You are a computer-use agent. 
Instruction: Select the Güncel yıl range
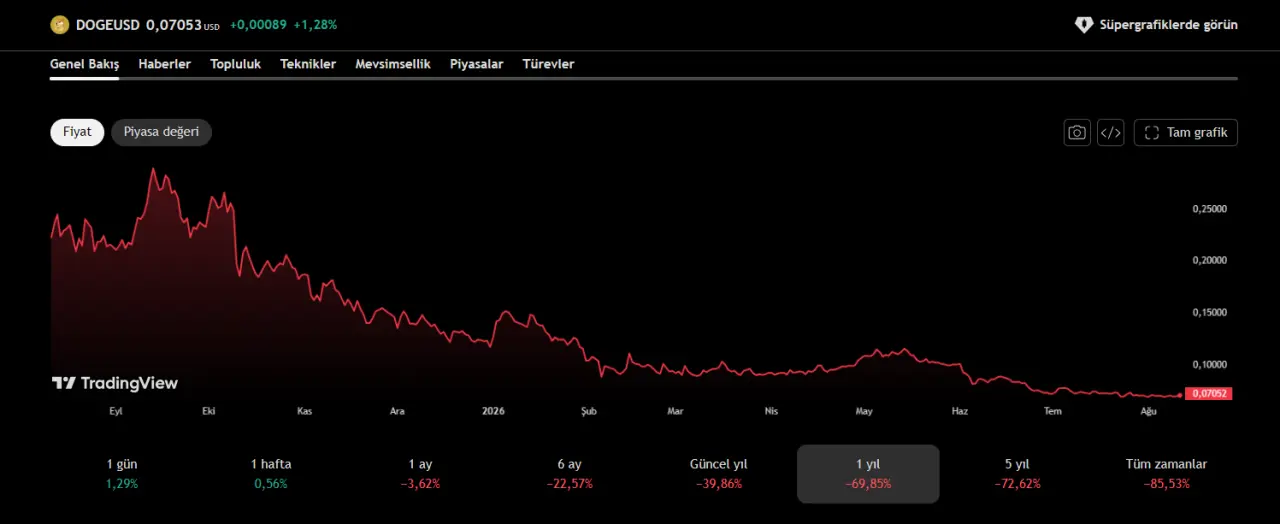point(718,474)
